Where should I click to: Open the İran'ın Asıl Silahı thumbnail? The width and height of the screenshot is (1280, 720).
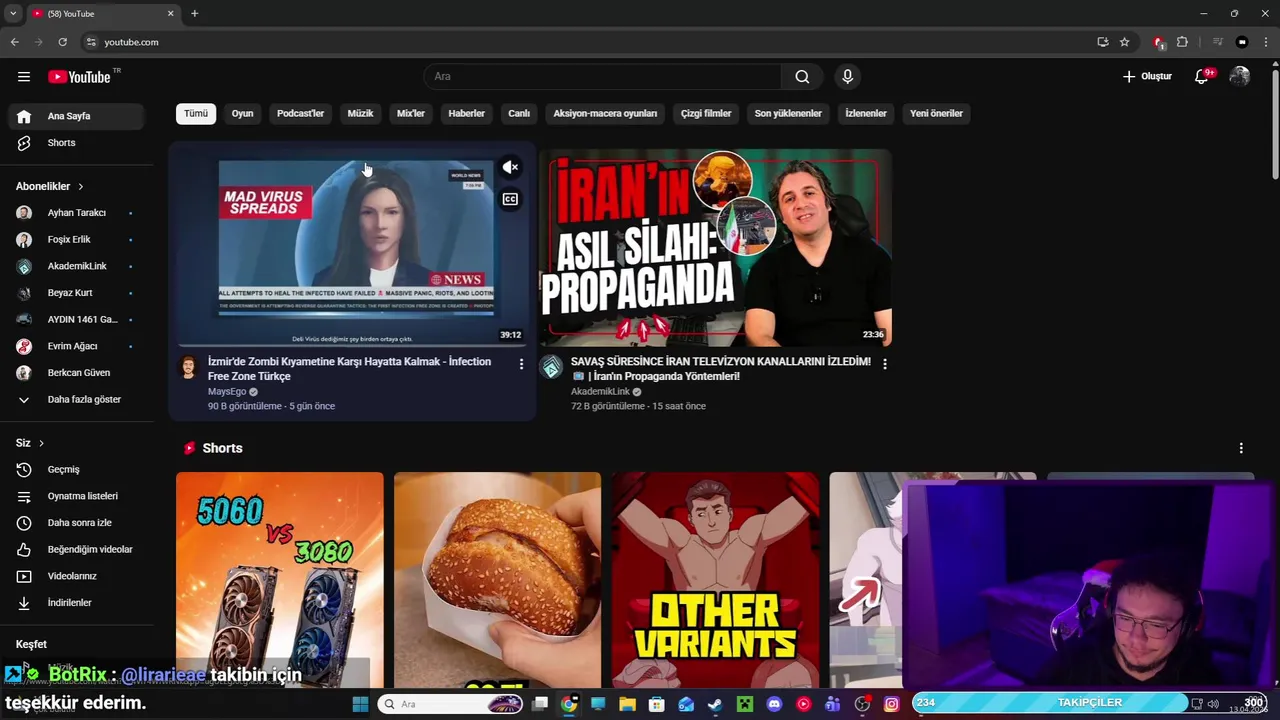pos(716,248)
